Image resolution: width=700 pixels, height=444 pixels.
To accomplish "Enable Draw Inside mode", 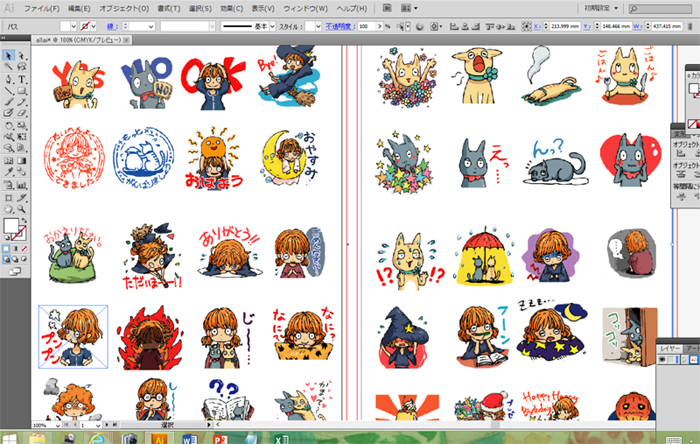I will coord(24,259).
